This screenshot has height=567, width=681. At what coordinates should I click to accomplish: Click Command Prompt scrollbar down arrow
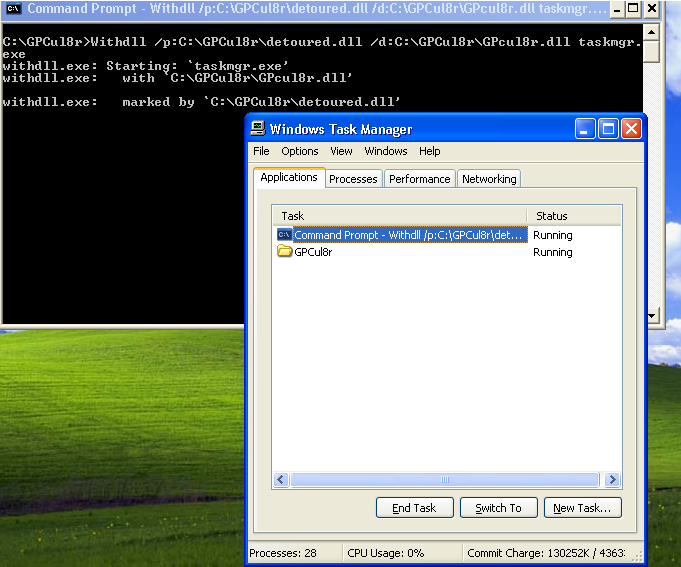(x=651, y=316)
